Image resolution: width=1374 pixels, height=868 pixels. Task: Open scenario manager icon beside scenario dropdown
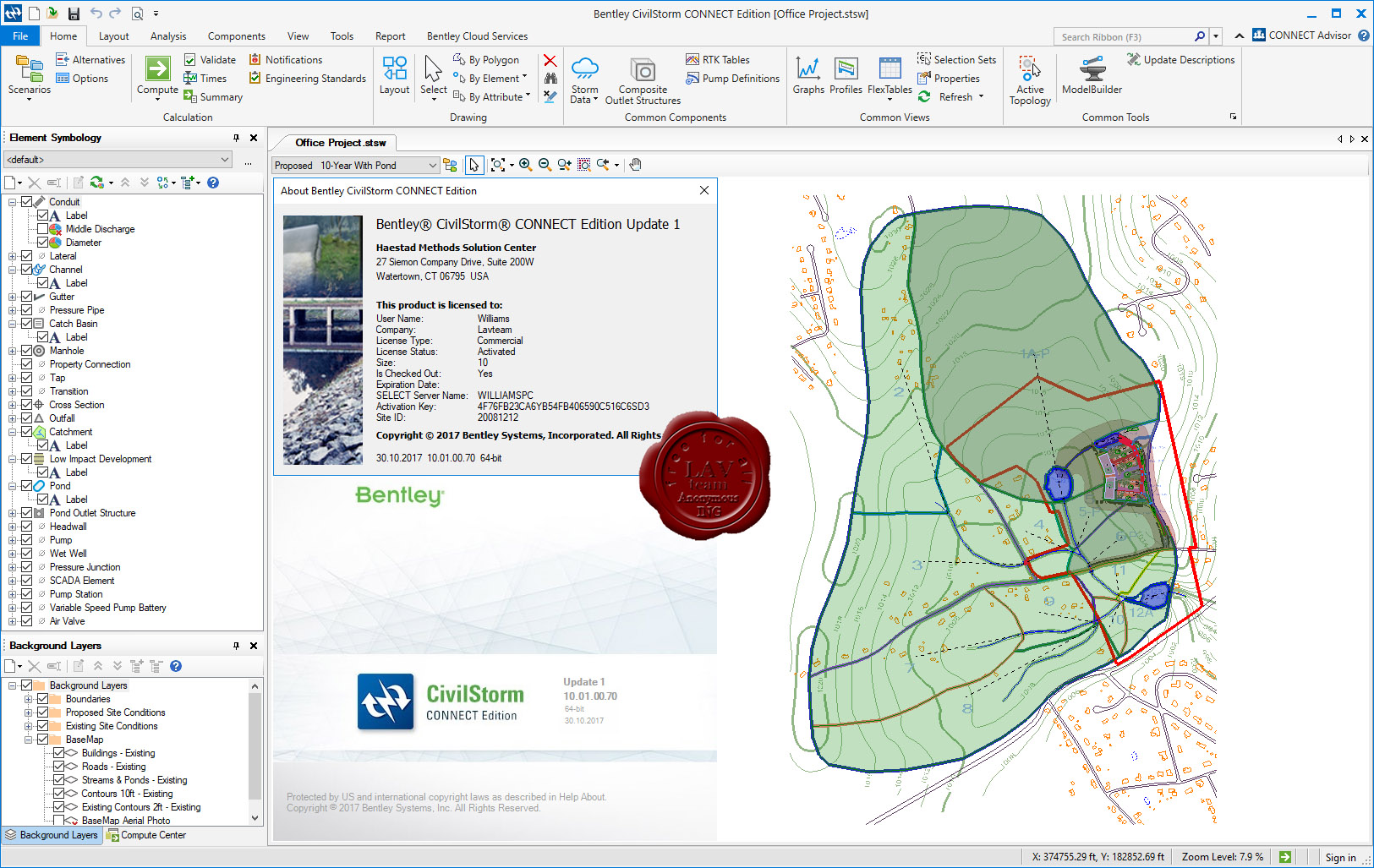point(451,165)
